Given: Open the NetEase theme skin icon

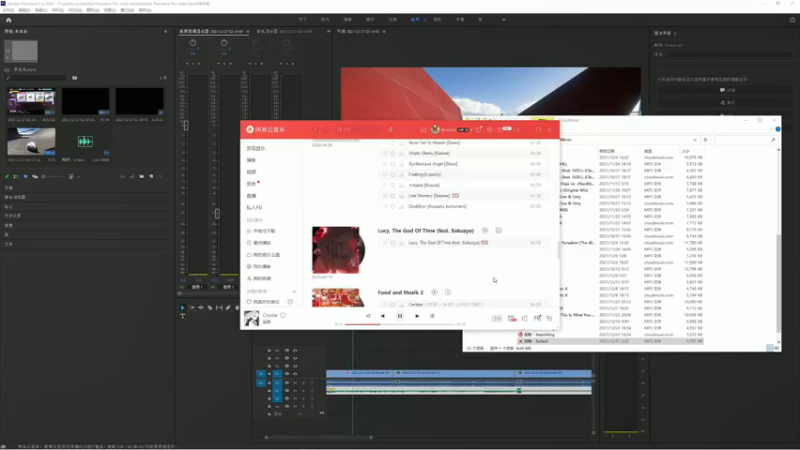Looking at the screenshot, I should coord(479,130).
